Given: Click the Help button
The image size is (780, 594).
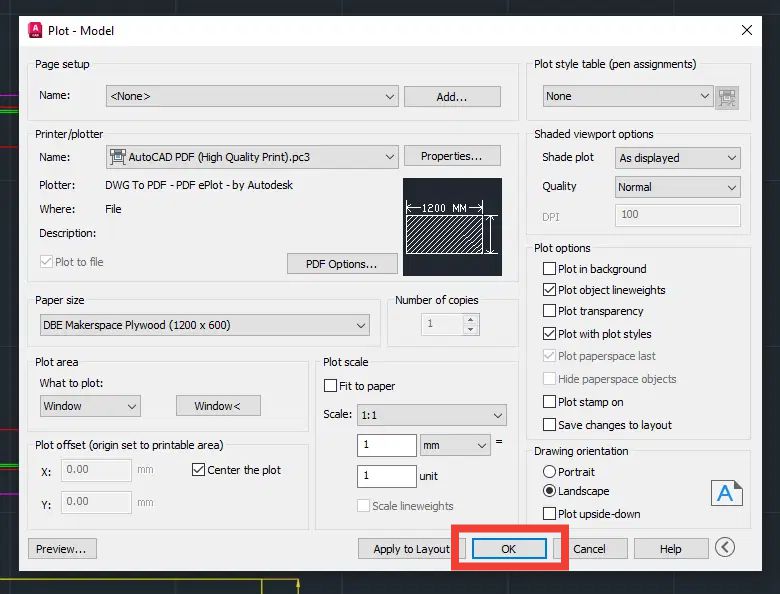Looking at the screenshot, I should (671, 549).
